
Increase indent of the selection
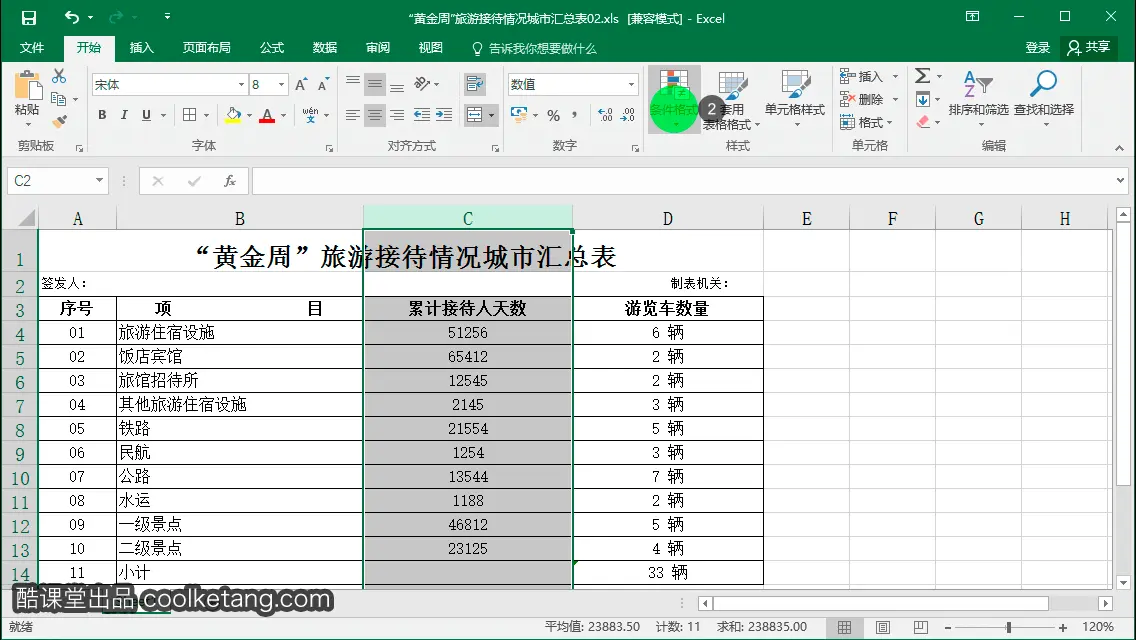coord(444,115)
